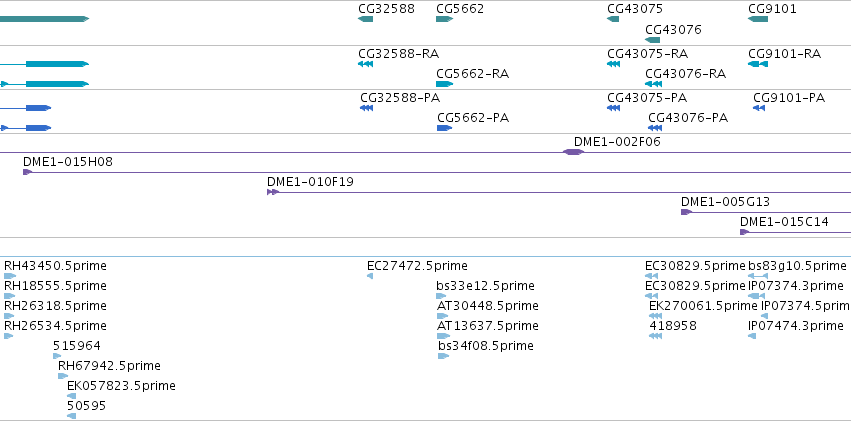Select the CG43075-RA transcript label
This screenshot has width=851, height=421.
tap(647, 54)
